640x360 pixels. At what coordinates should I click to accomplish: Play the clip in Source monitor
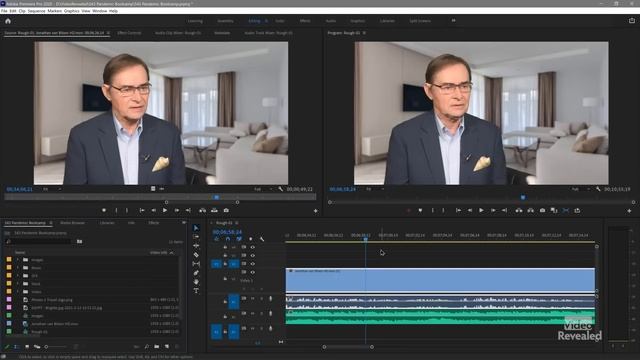click(x=165, y=210)
